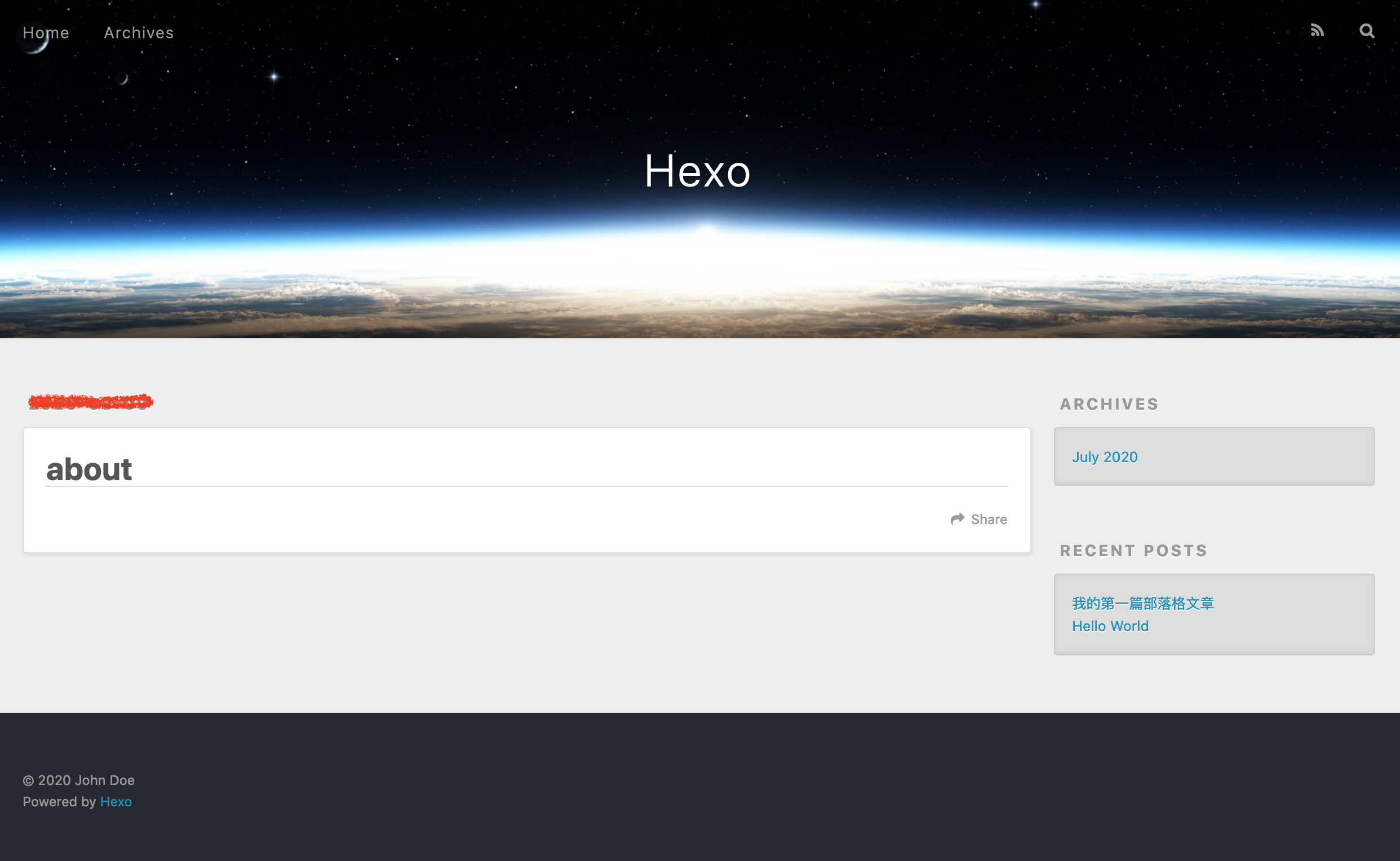This screenshot has width=1400, height=861.
Task: Open the 'about' post title
Action: (x=89, y=469)
